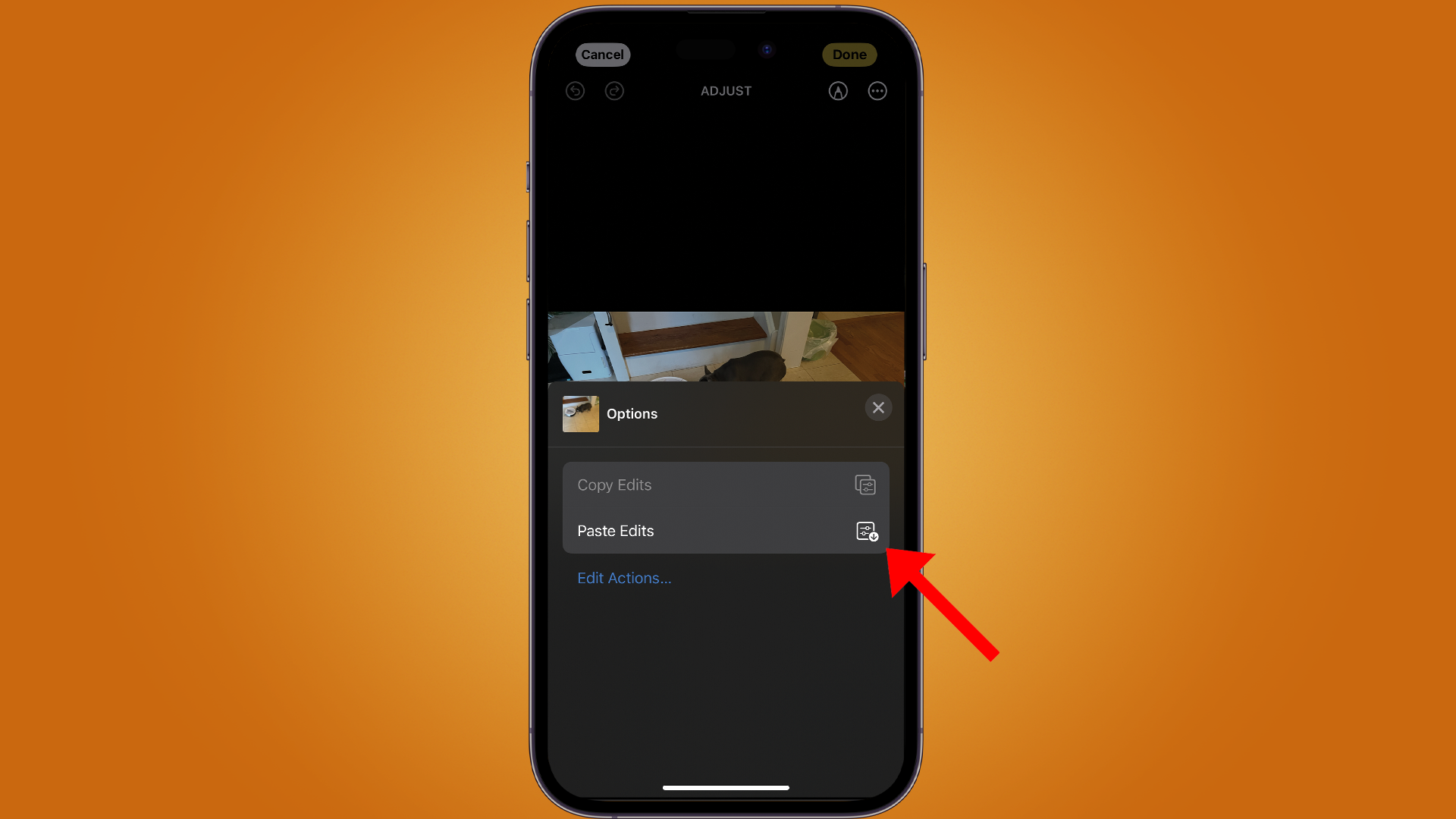The height and width of the screenshot is (819, 1456).
Task: Click the markup or draw tool icon
Action: tap(838, 91)
